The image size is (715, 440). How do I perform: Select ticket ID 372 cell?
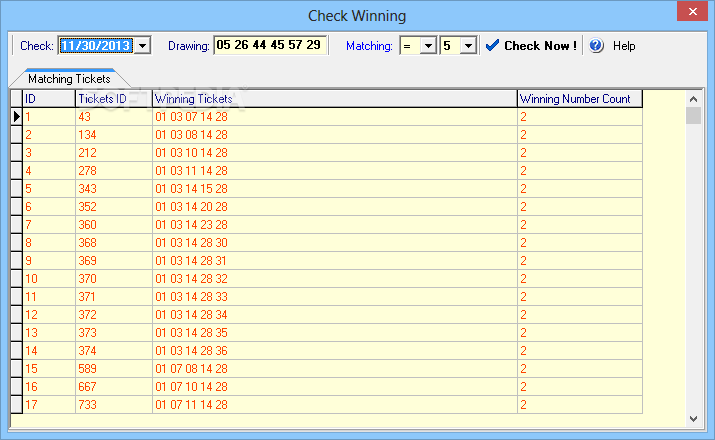[x=114, y=315]
